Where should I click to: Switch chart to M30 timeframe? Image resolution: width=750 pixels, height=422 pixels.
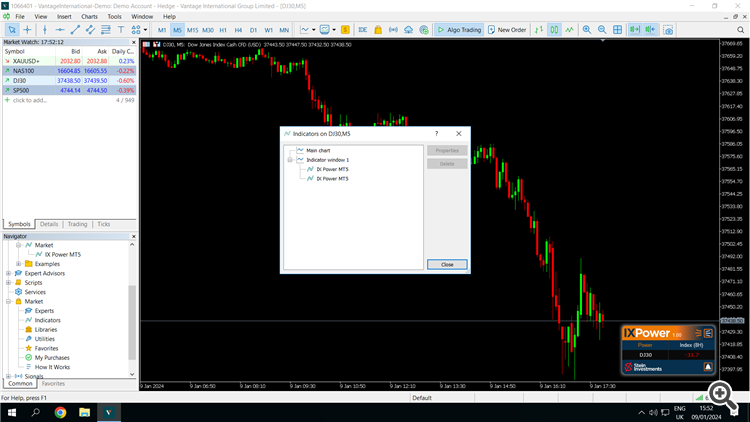[x=208, y=30]
